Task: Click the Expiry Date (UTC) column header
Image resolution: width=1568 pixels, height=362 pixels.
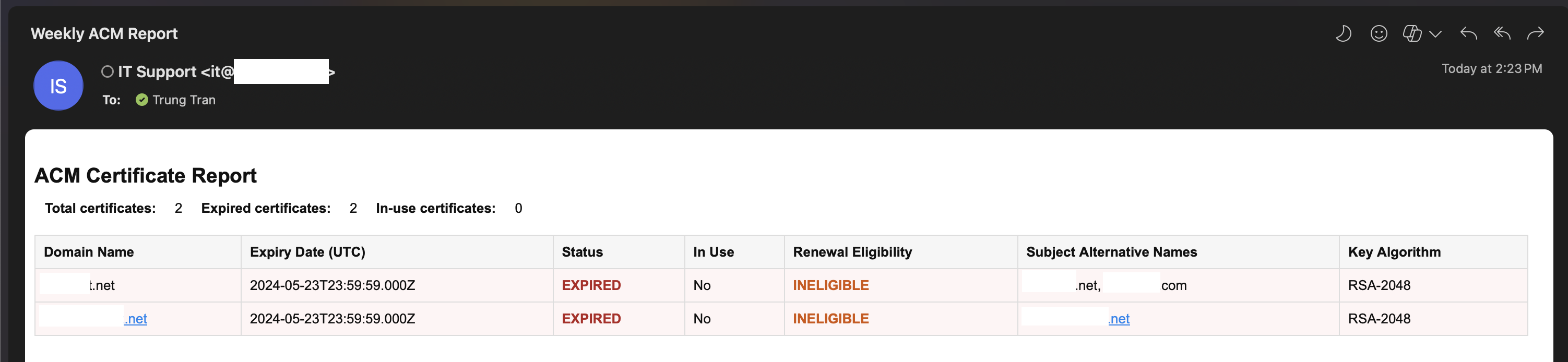Action: point(307,252)
